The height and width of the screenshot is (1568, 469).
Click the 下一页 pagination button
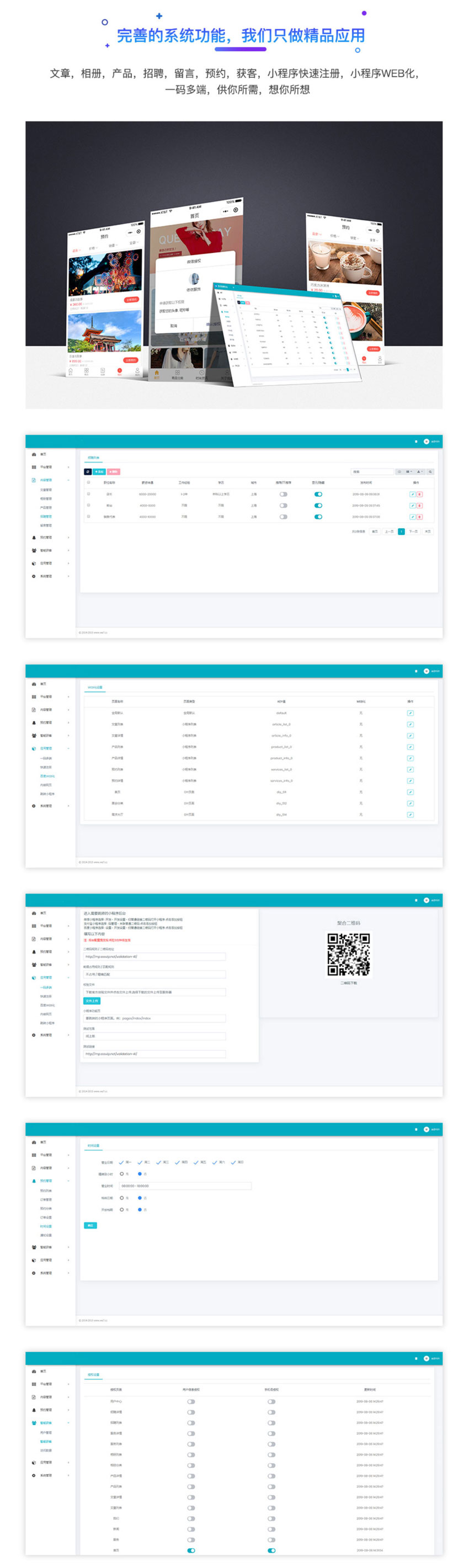pyautogui.click(x=413, y=531)
